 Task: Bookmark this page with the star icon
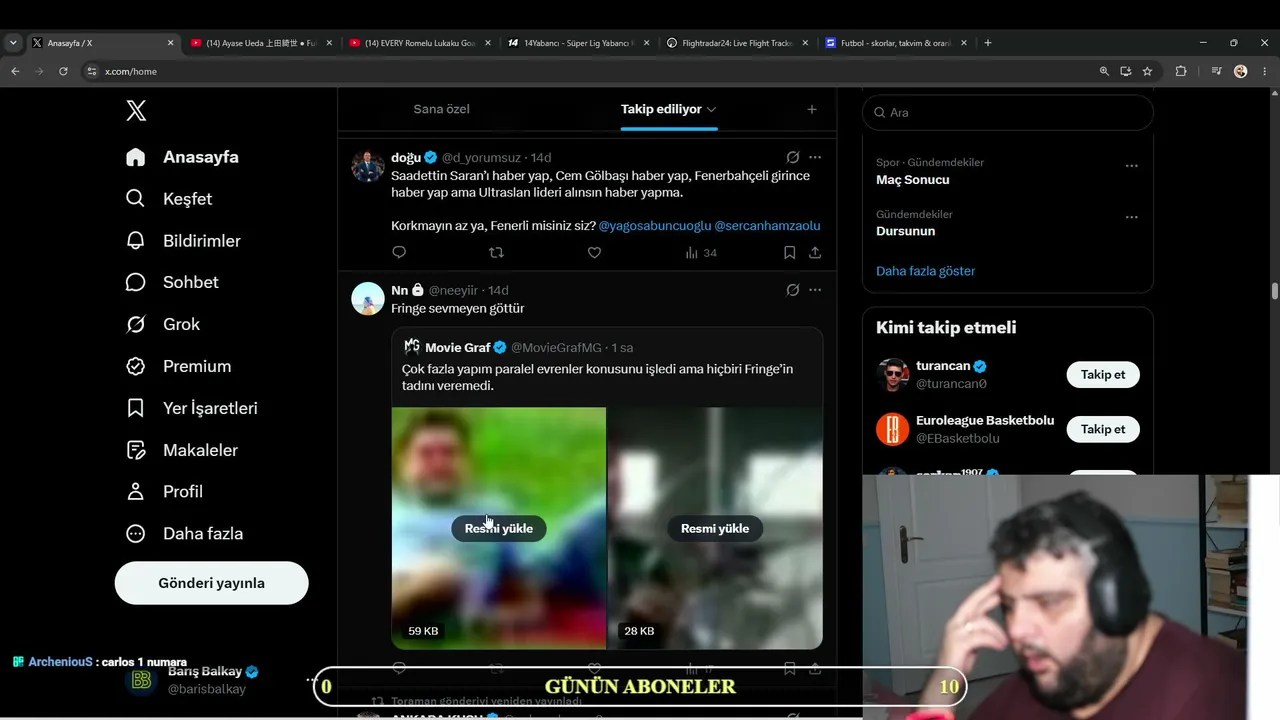click(1147, 71)
